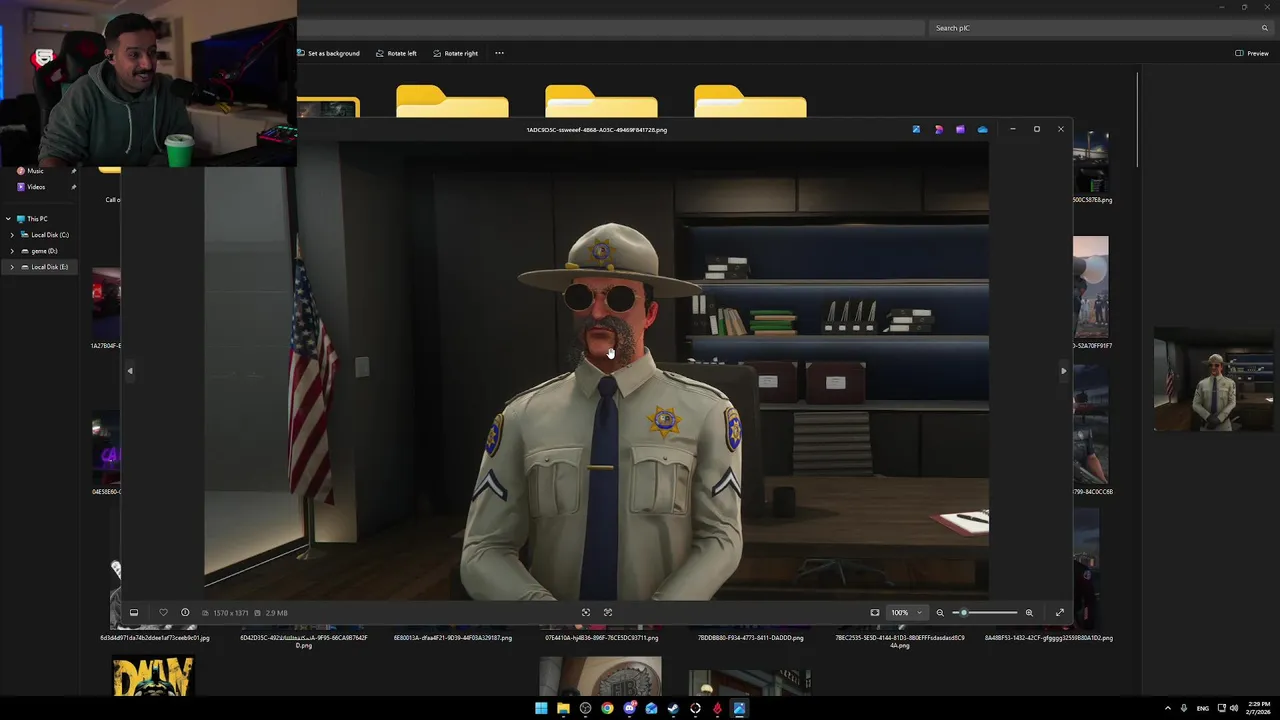Open Clipchamp icon in Photos title bar

pyautogui.click(x=960, y=129)
